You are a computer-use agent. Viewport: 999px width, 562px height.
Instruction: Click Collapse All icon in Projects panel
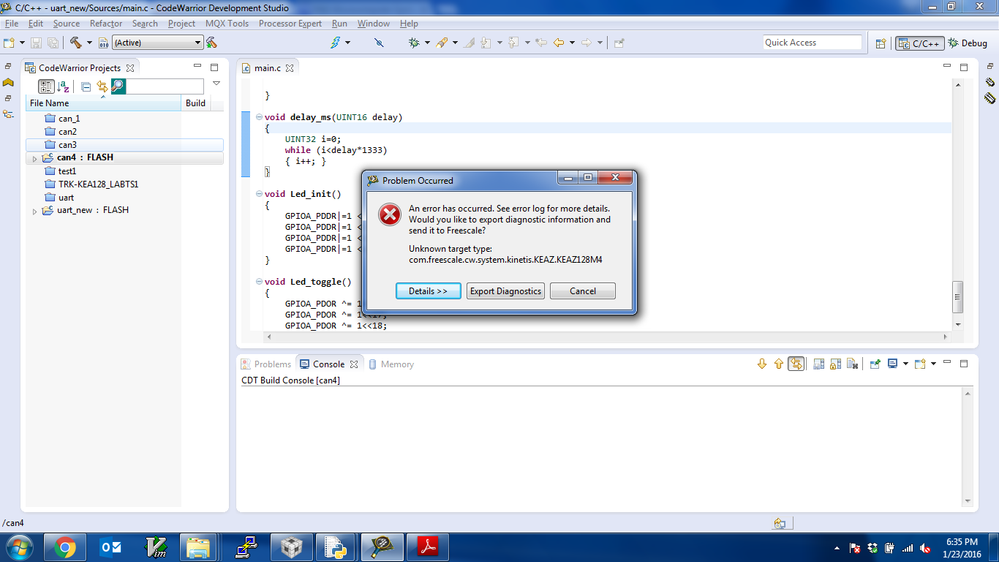(x=85, y=87)
